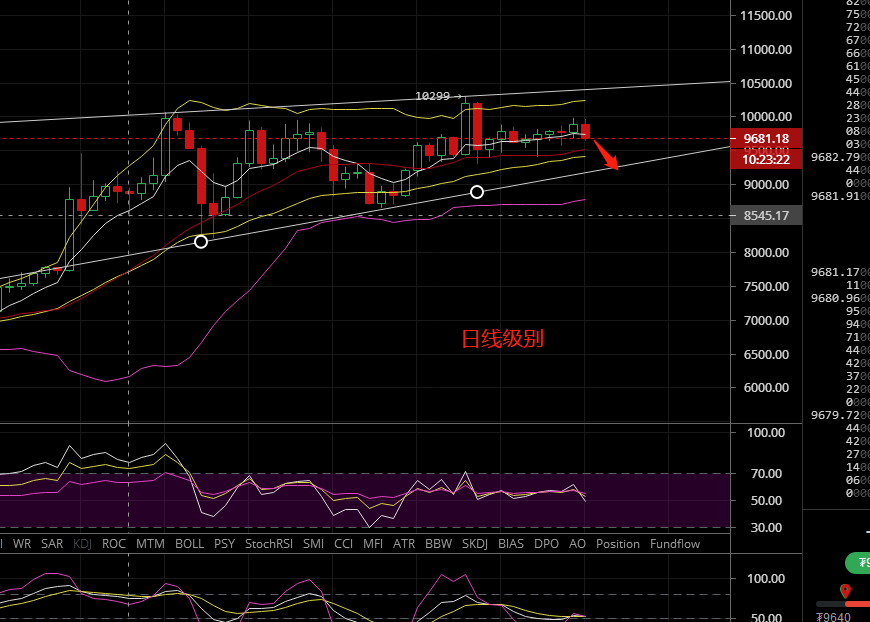
Task: Select the red 日线级别 text annotation
Action: click(502, 339)
